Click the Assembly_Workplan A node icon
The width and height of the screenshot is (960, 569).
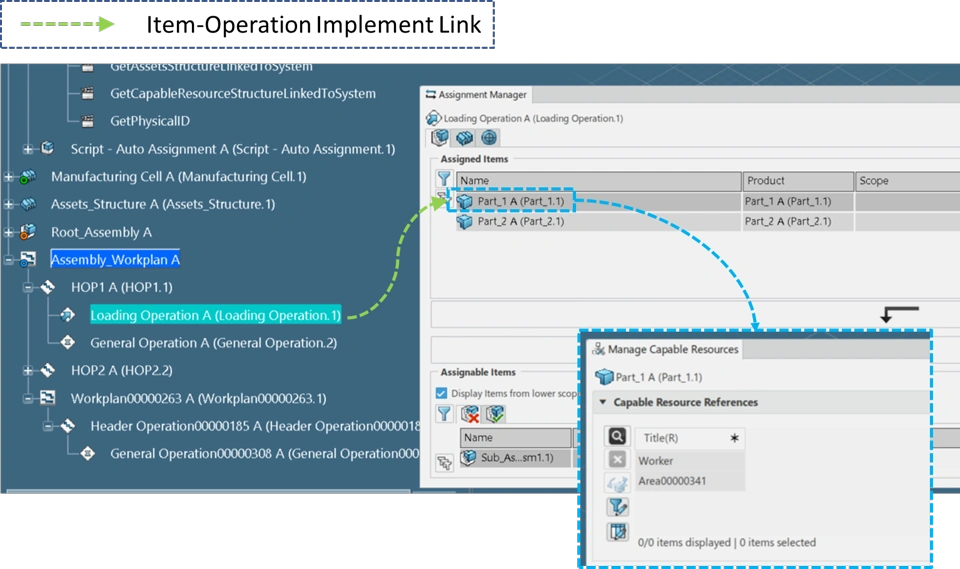coord(28,260)
